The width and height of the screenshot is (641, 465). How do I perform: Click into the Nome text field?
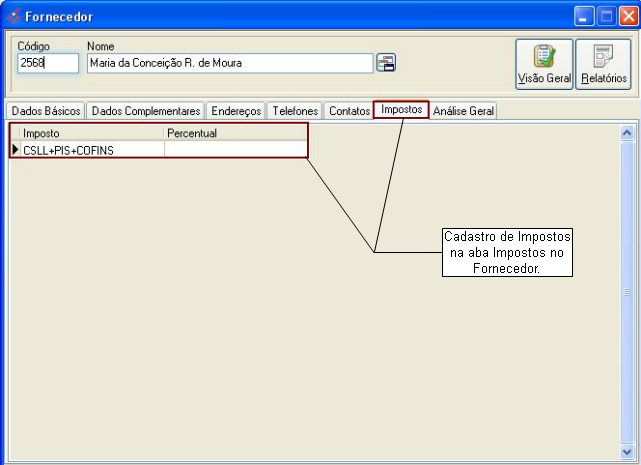pos(229,63)
